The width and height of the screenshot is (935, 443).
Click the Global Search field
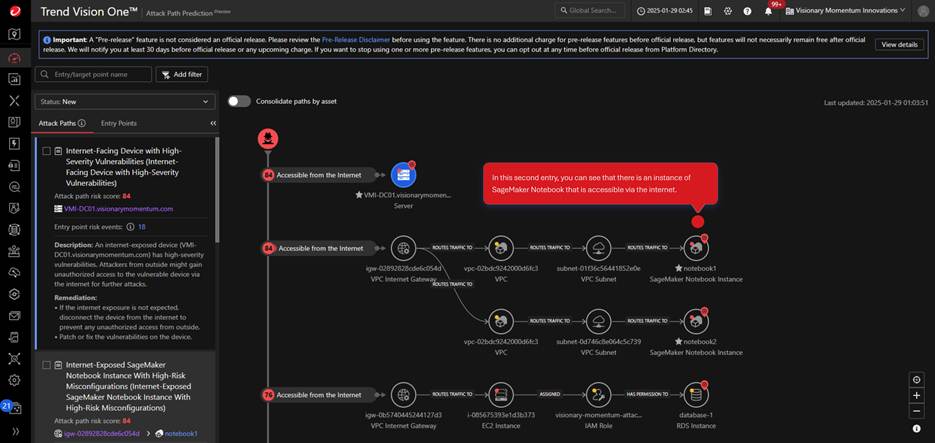pyautogui.click(x=590, y=11)
